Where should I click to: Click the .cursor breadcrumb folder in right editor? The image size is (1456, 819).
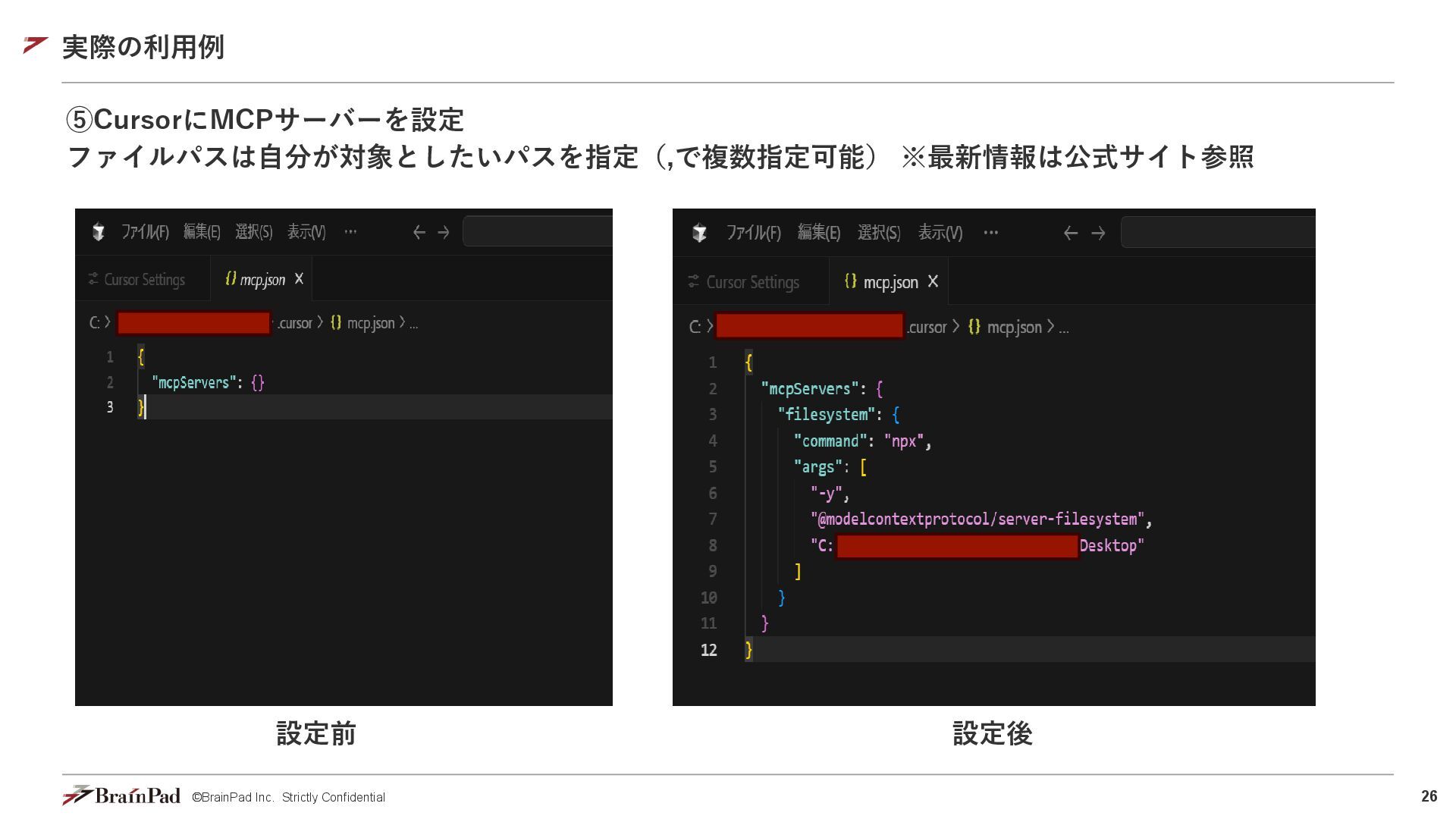[x=927, y=327]
